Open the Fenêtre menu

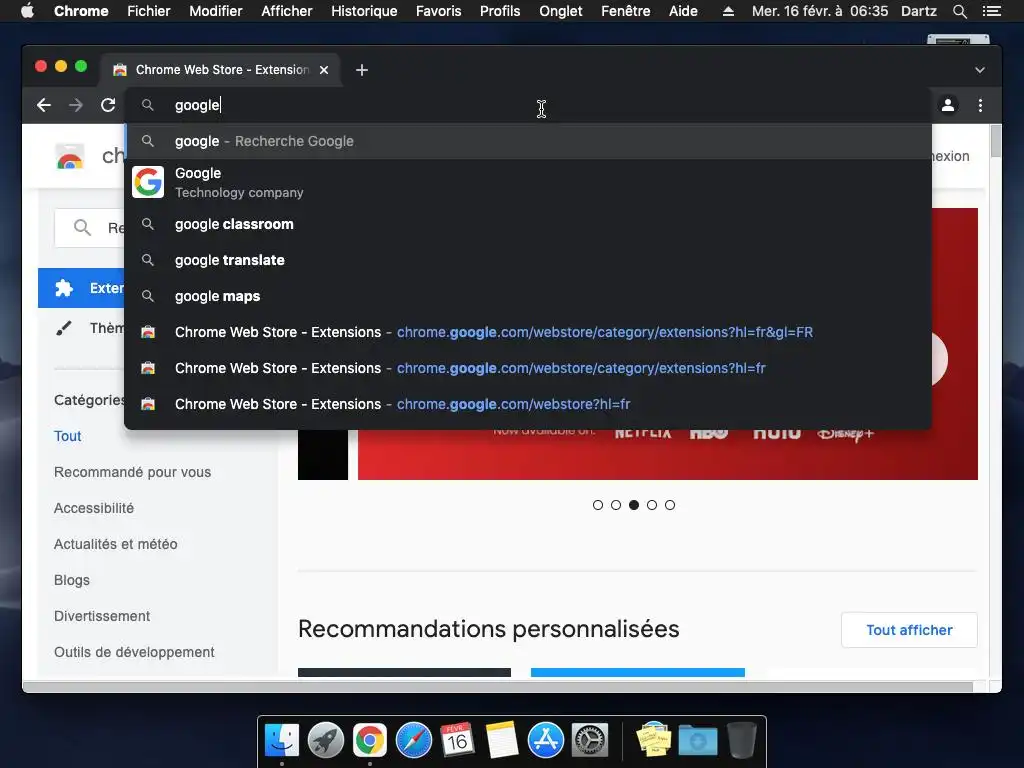coord(626,11)
